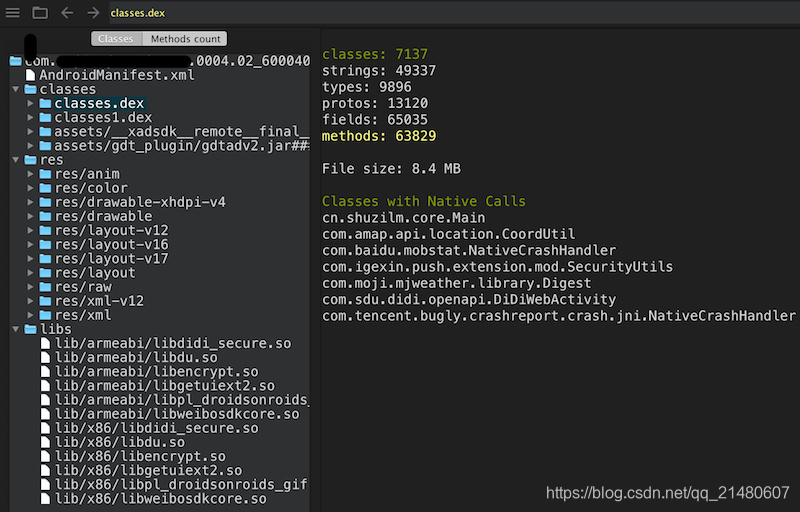Click the classes.dex title in the toolbar

[x=138, y=13]
